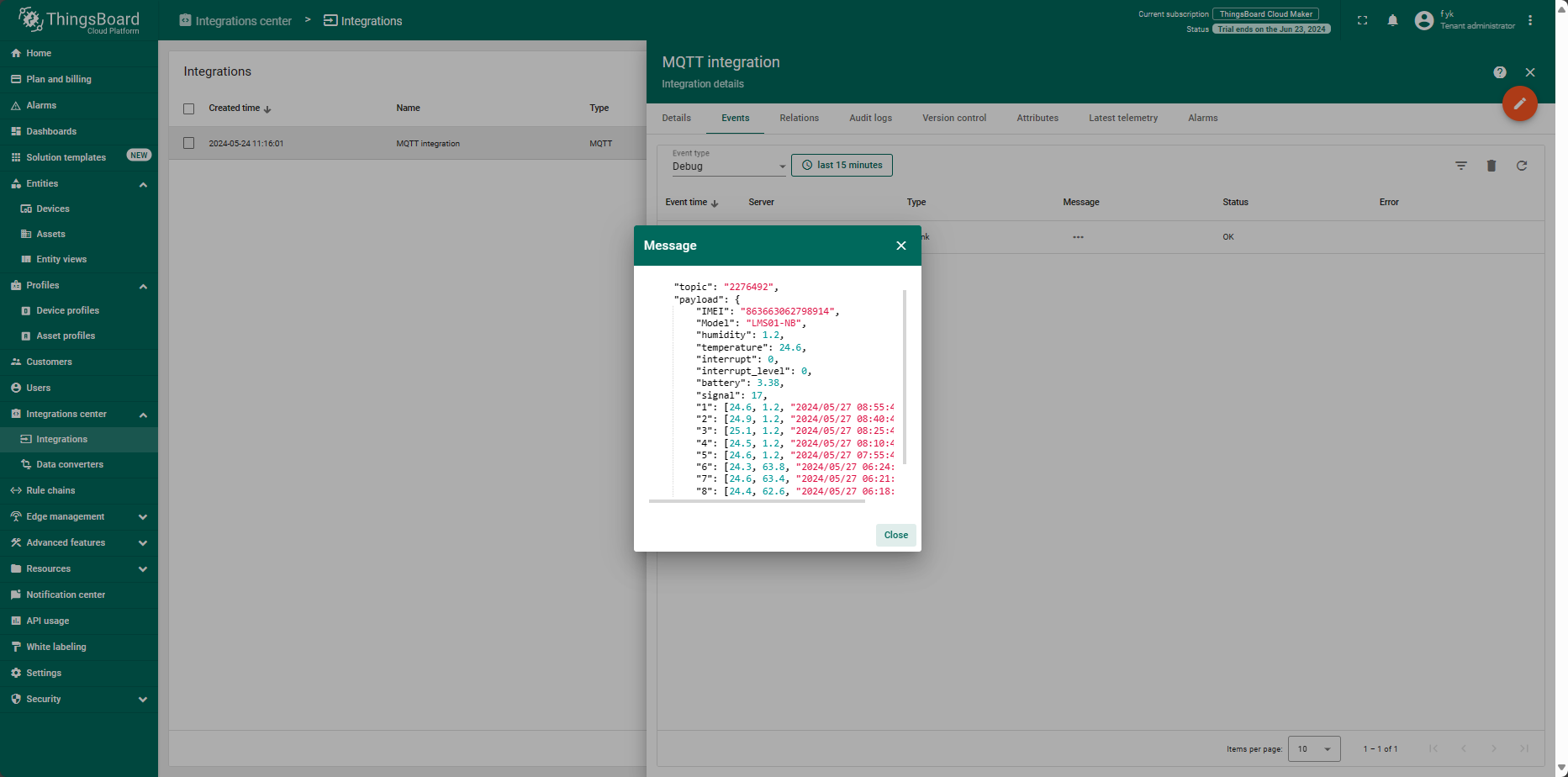Open the Event type Debug dropdown
1568x777 pixels.
tap(728, 166)
